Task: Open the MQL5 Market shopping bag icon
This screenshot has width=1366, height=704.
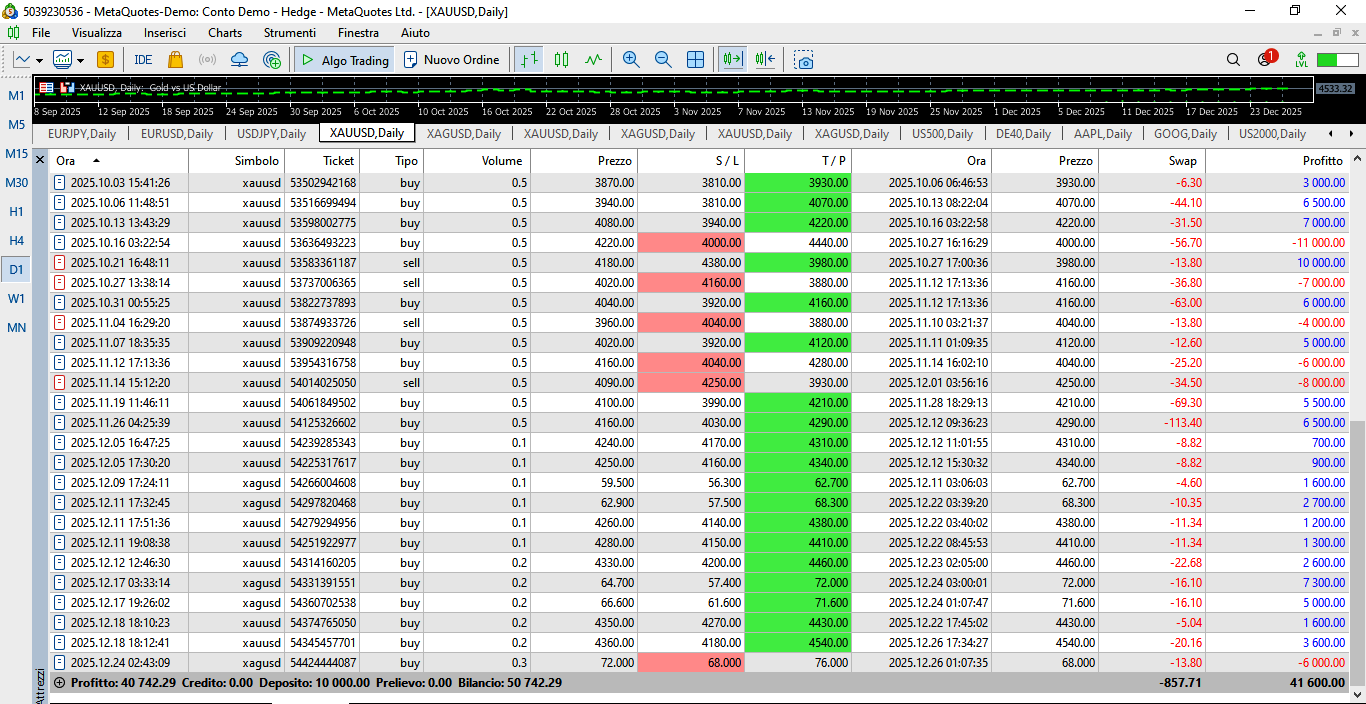Action: click(176, 60)
